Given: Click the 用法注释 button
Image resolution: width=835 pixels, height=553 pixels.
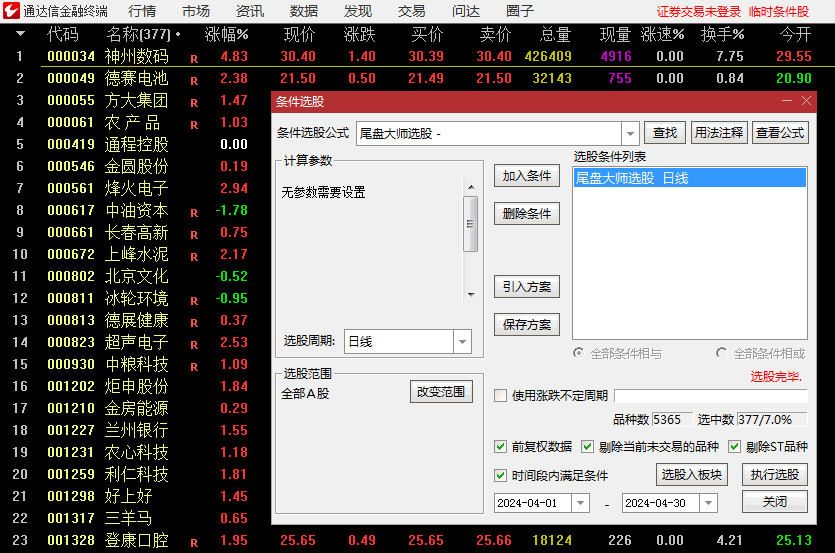Looking at the screenshot, I should click(x=719, y=133).
